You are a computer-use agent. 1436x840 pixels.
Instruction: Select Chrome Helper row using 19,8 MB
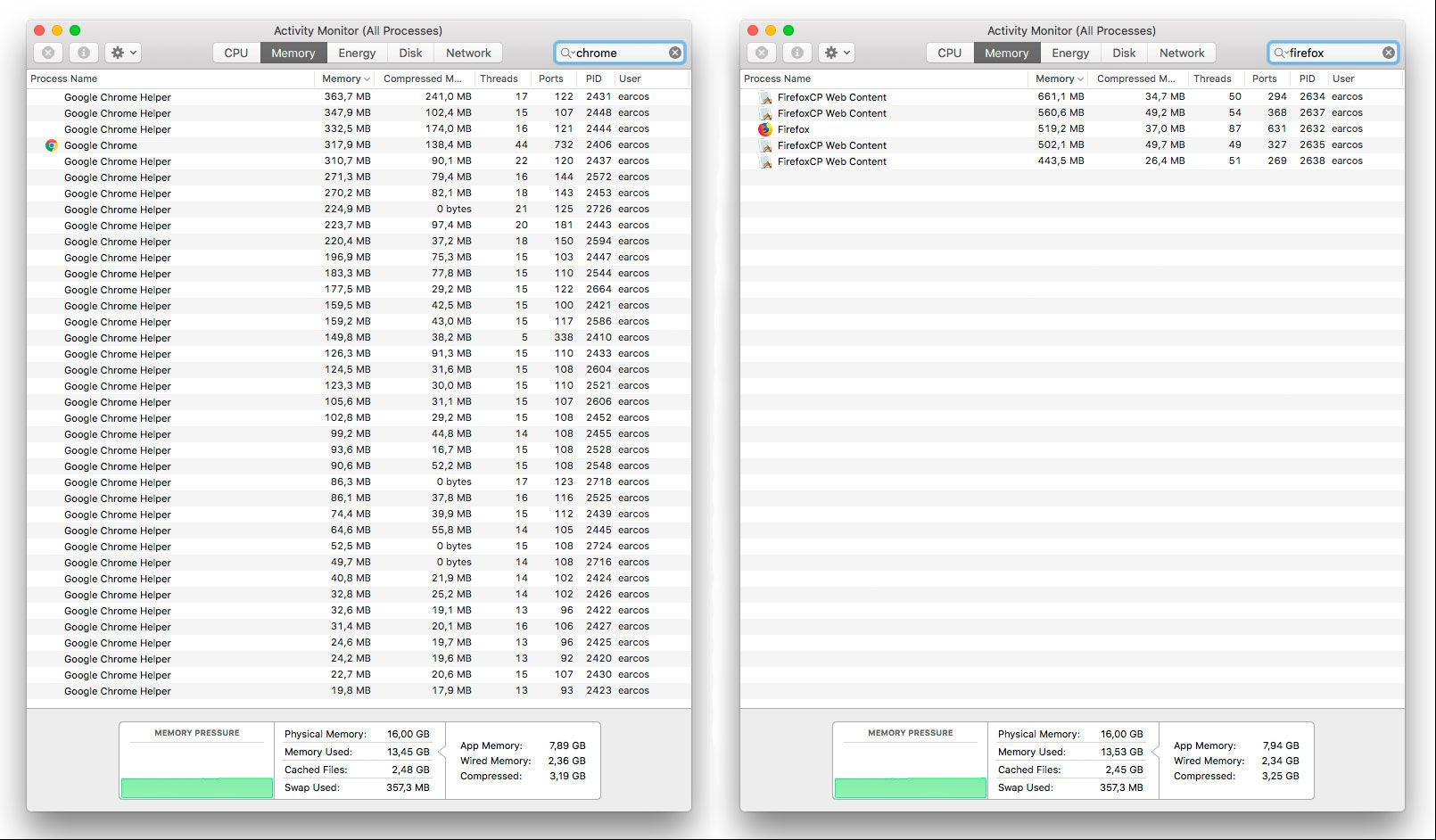coord(359,691)
